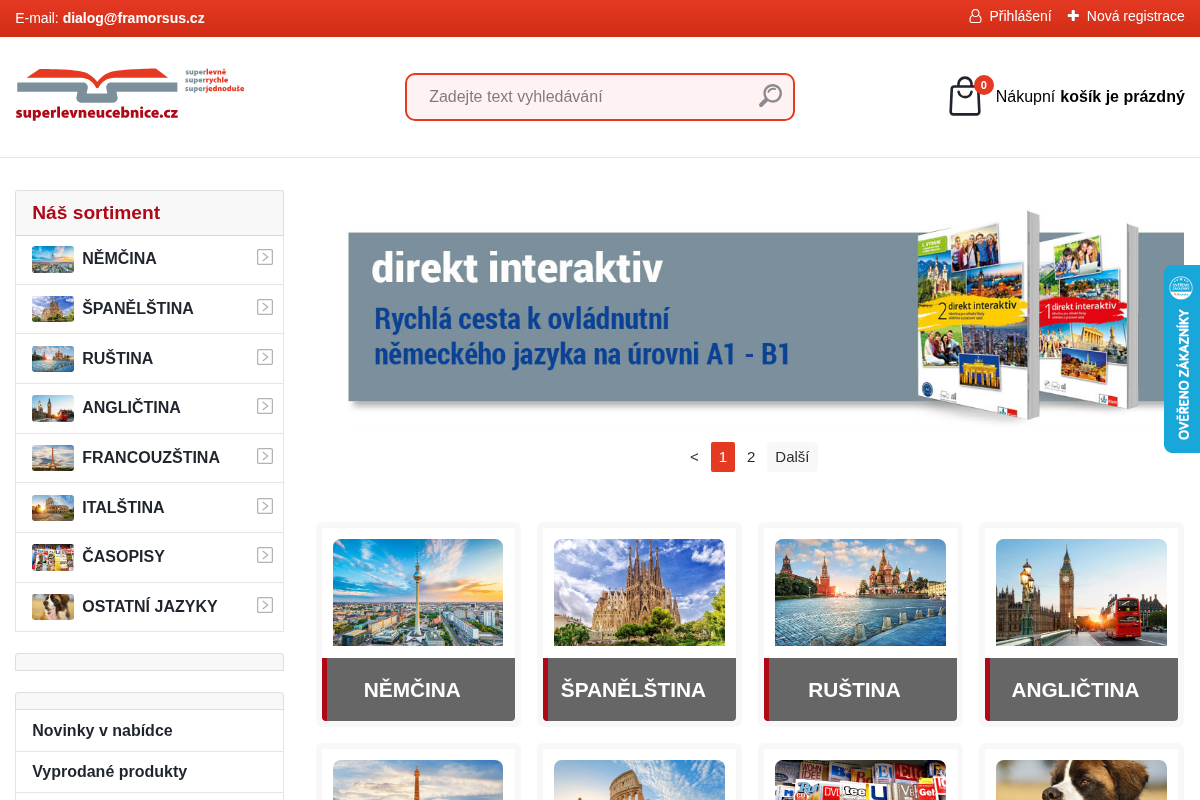Go to banner slide 2

click(x=751, y=457)
